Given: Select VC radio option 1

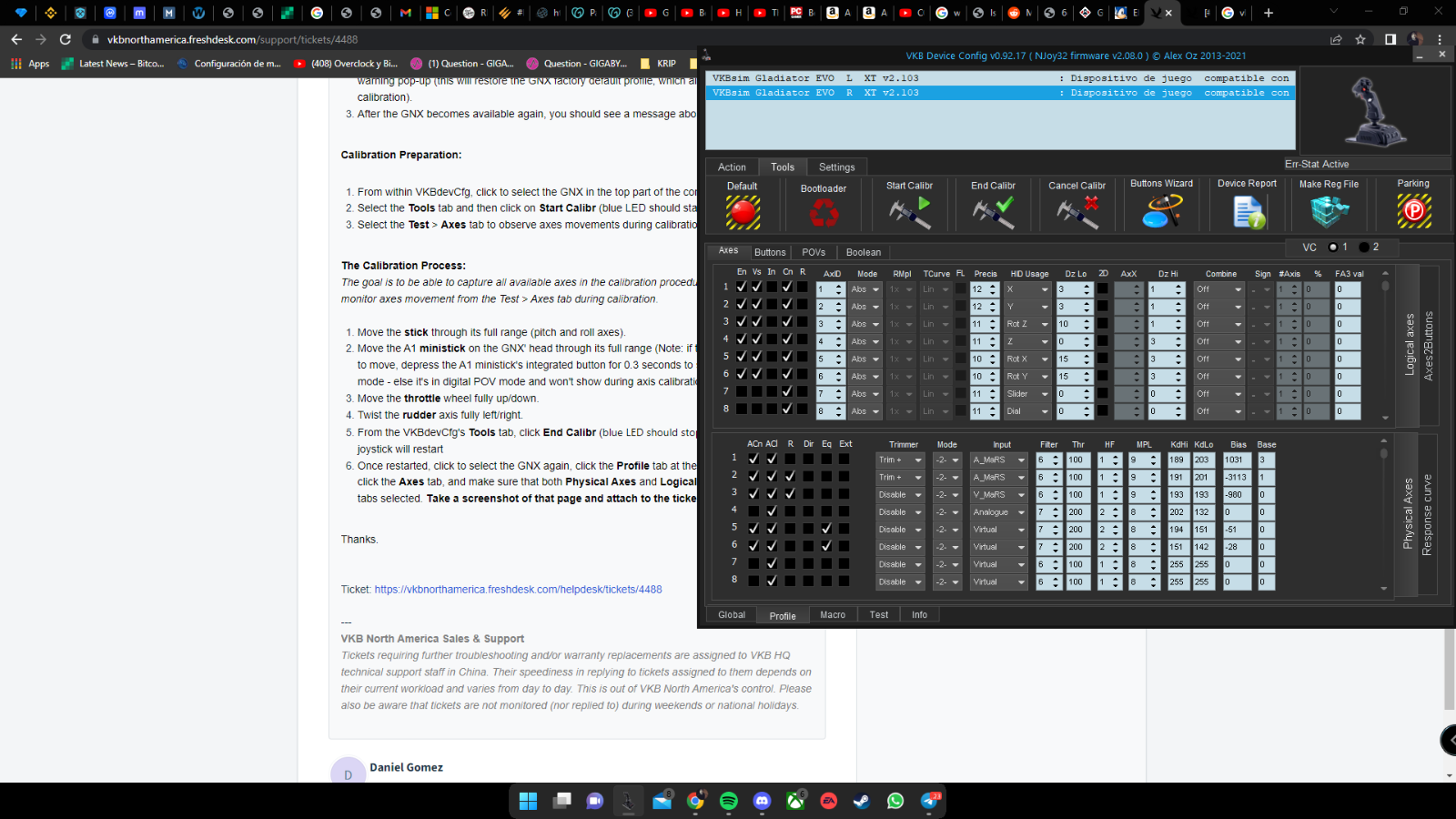Looking at the screenshot, I should [x=1333, y=247].
